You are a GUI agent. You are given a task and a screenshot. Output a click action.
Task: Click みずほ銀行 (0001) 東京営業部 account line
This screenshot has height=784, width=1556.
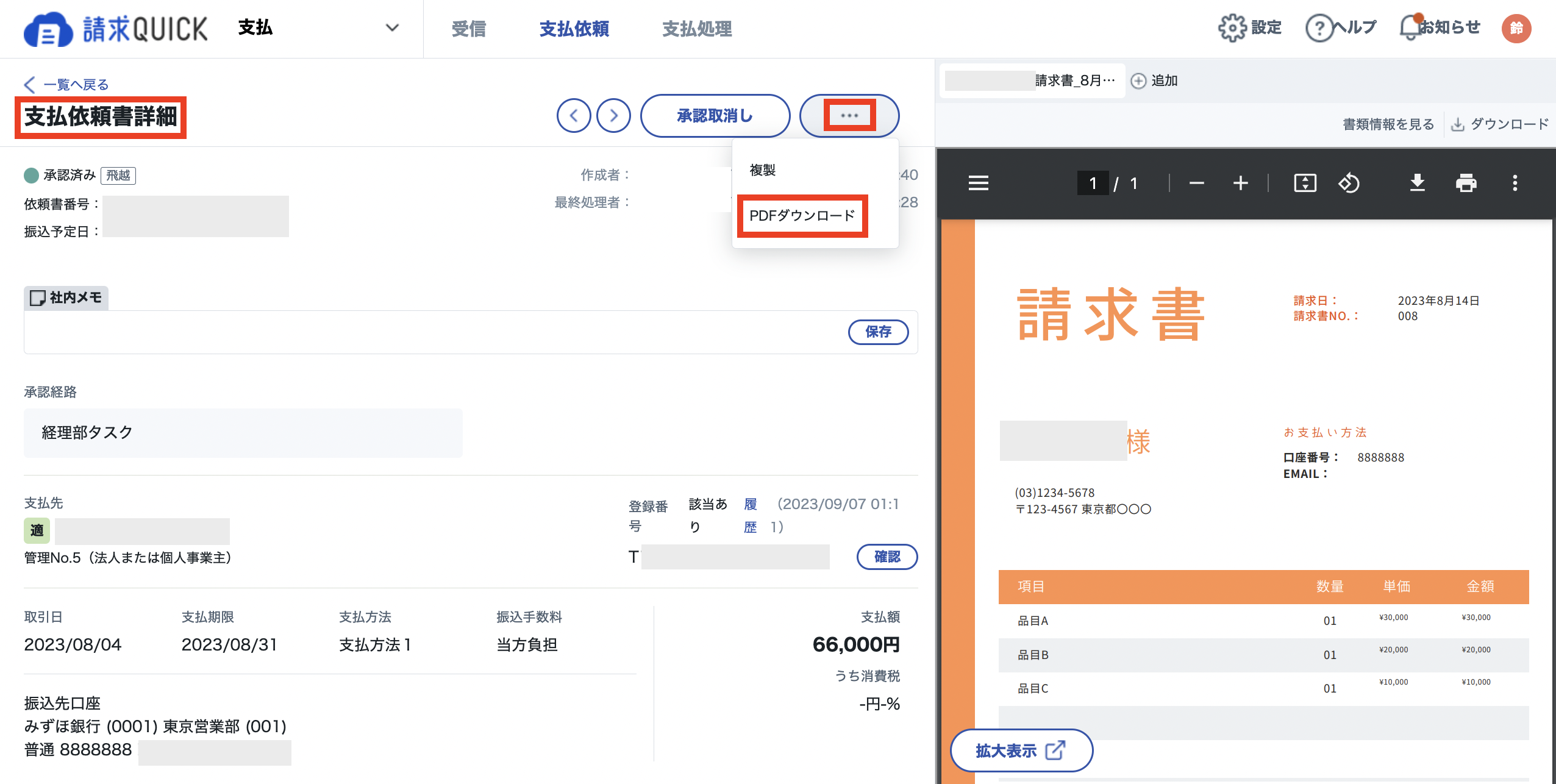[155, 727]
